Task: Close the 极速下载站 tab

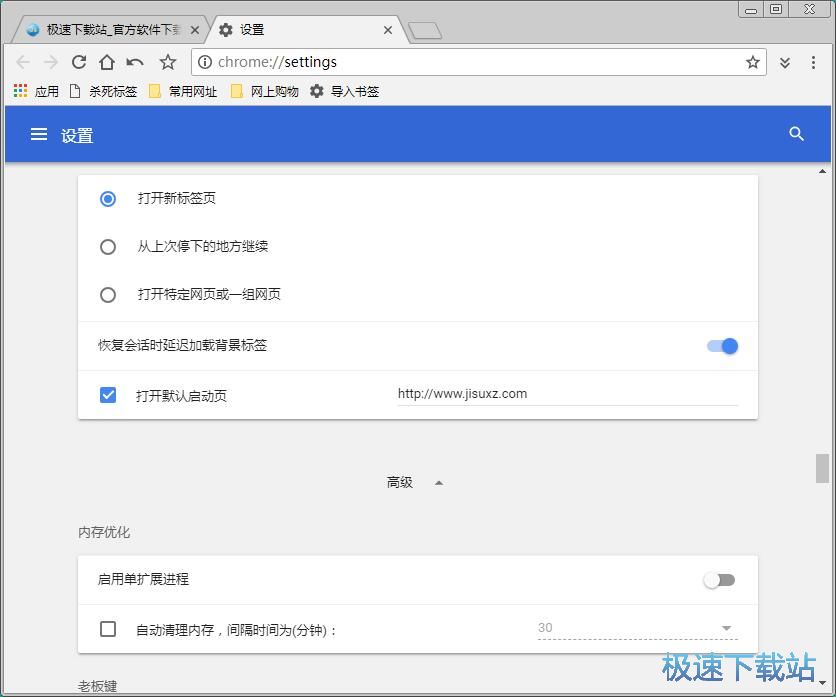Action: point(195,30)
